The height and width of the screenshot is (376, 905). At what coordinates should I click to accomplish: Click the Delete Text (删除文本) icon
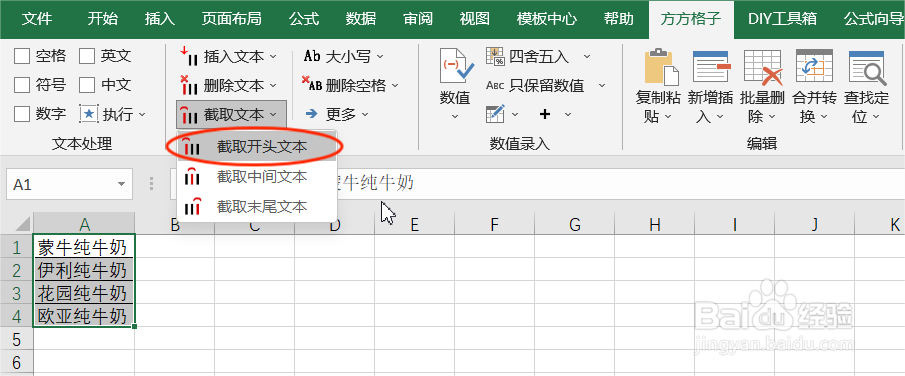[x=189, y=85]
